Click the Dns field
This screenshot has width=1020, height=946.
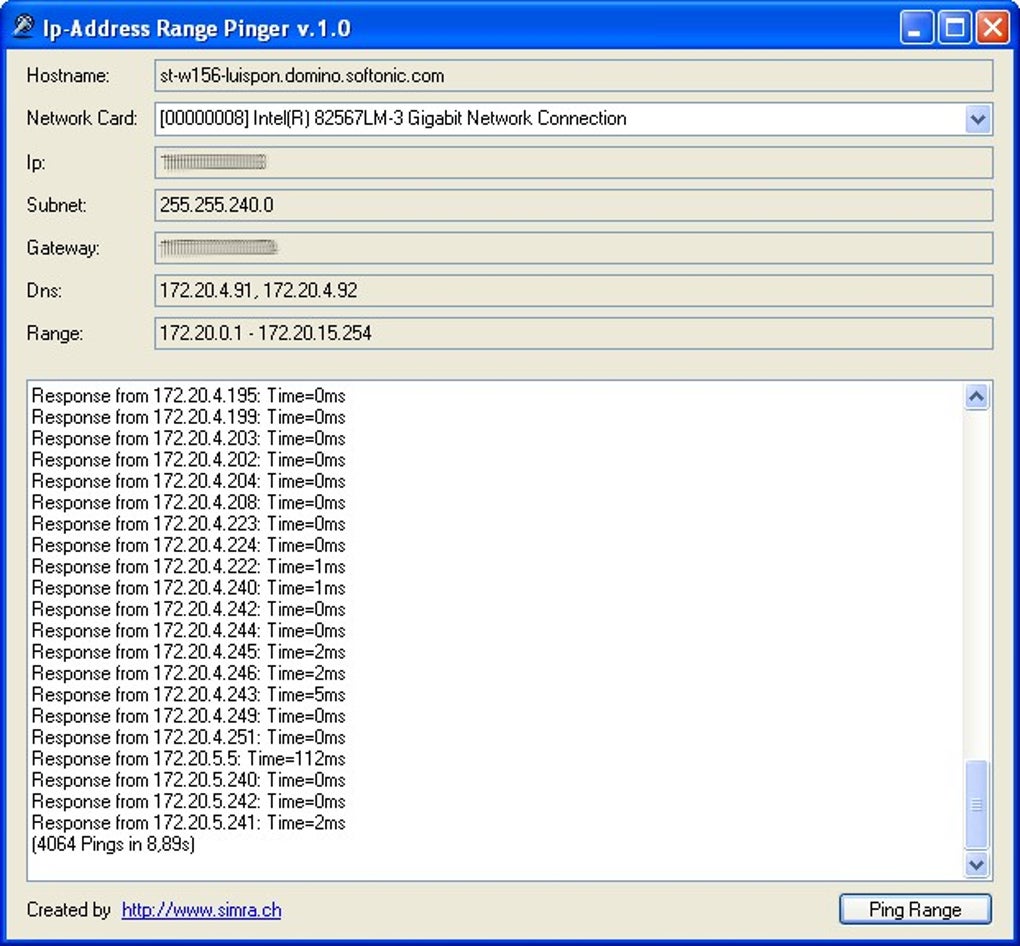pyautogui.click(x=574, y=290)
